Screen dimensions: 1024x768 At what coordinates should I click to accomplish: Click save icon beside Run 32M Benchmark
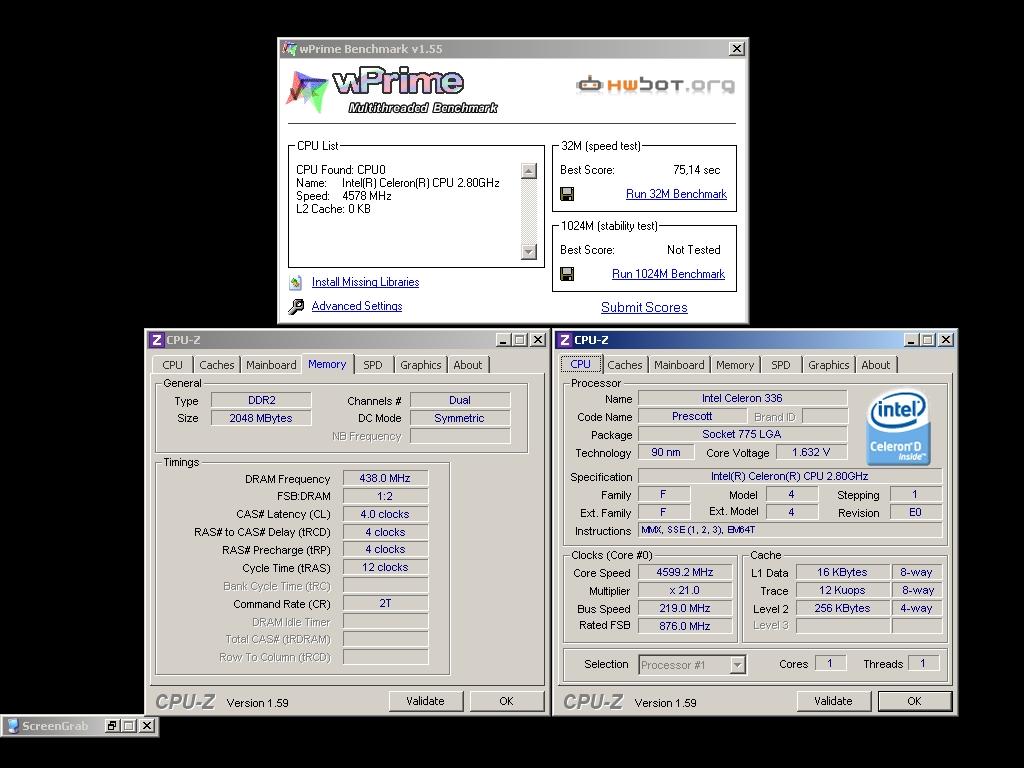(567, 194)
